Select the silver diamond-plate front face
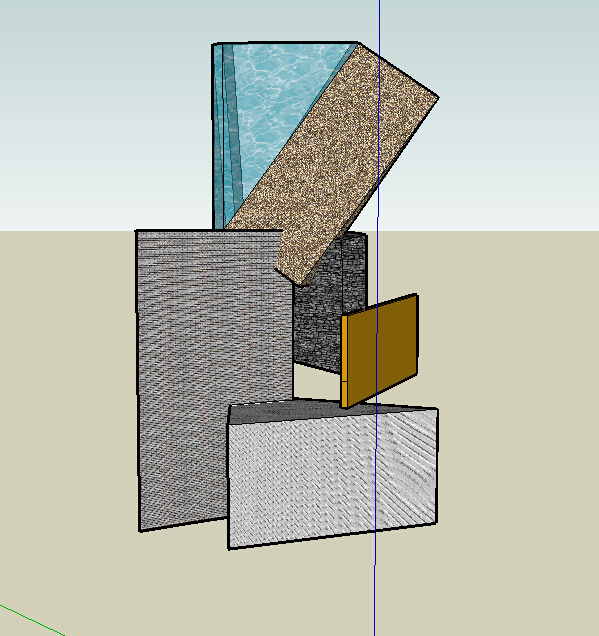The image size is (599, 636). pyautogui.click(x=333, y=479)
